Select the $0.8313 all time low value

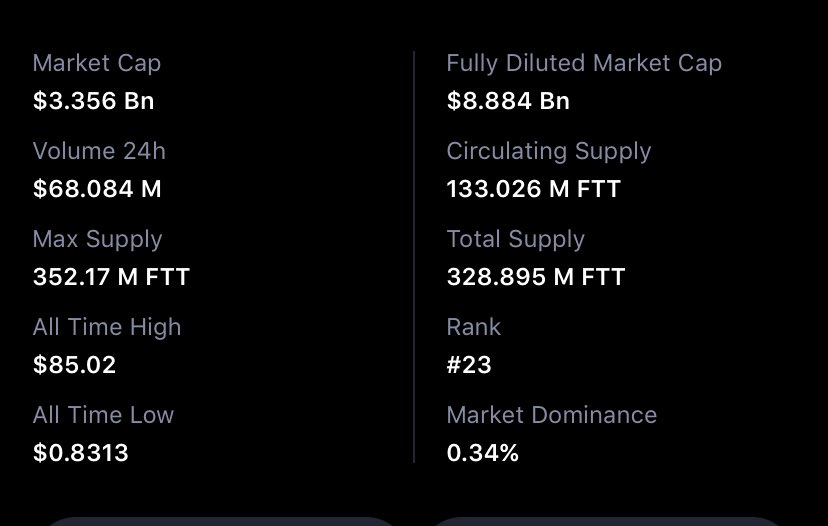coord(81,453)
